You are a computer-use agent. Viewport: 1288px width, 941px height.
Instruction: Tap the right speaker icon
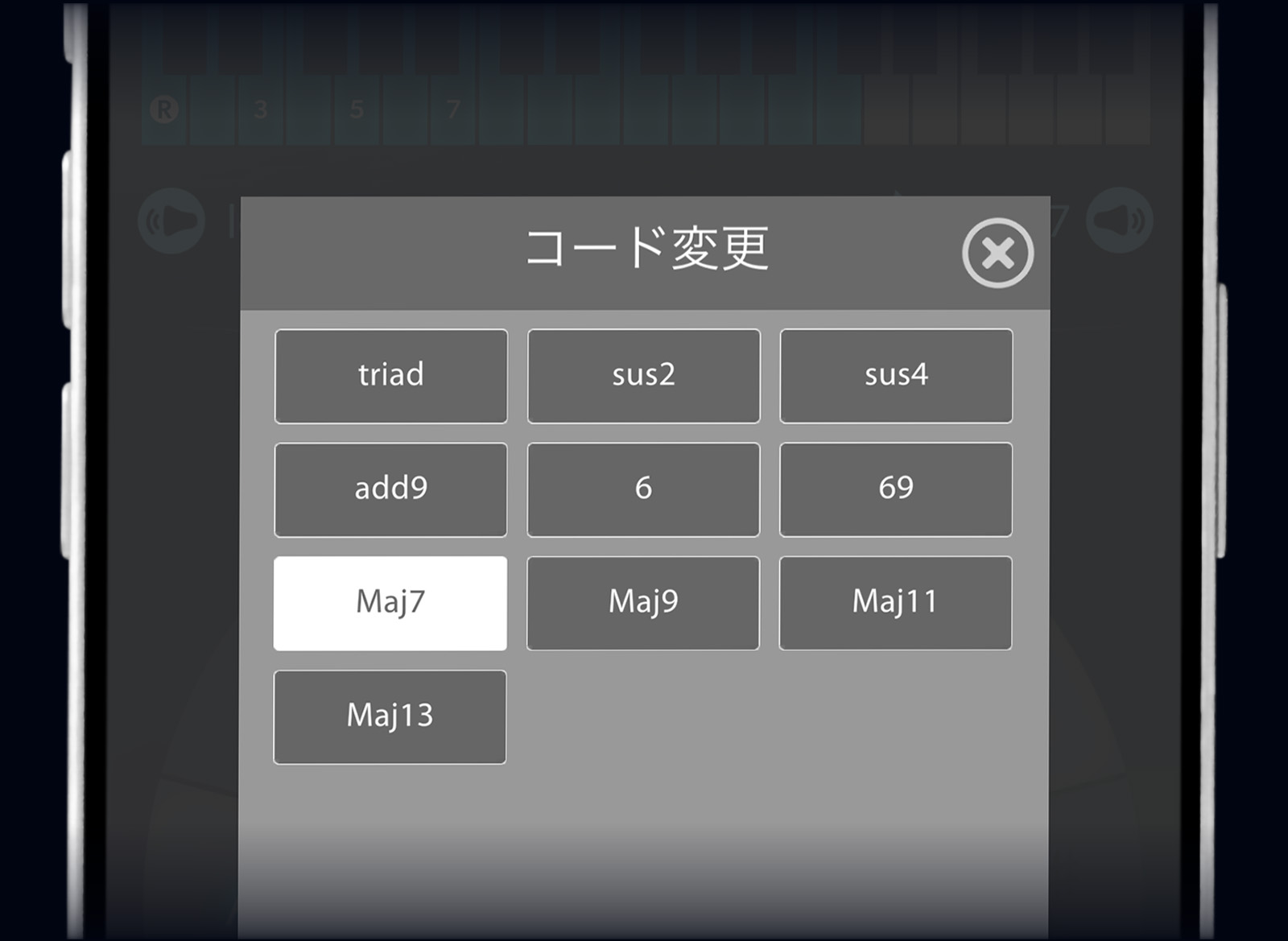tap(1120, 221)
